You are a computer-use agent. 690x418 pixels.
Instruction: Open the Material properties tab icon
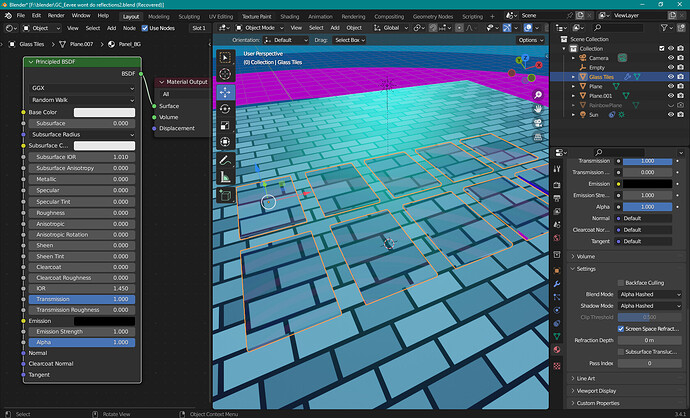point(557,350)
